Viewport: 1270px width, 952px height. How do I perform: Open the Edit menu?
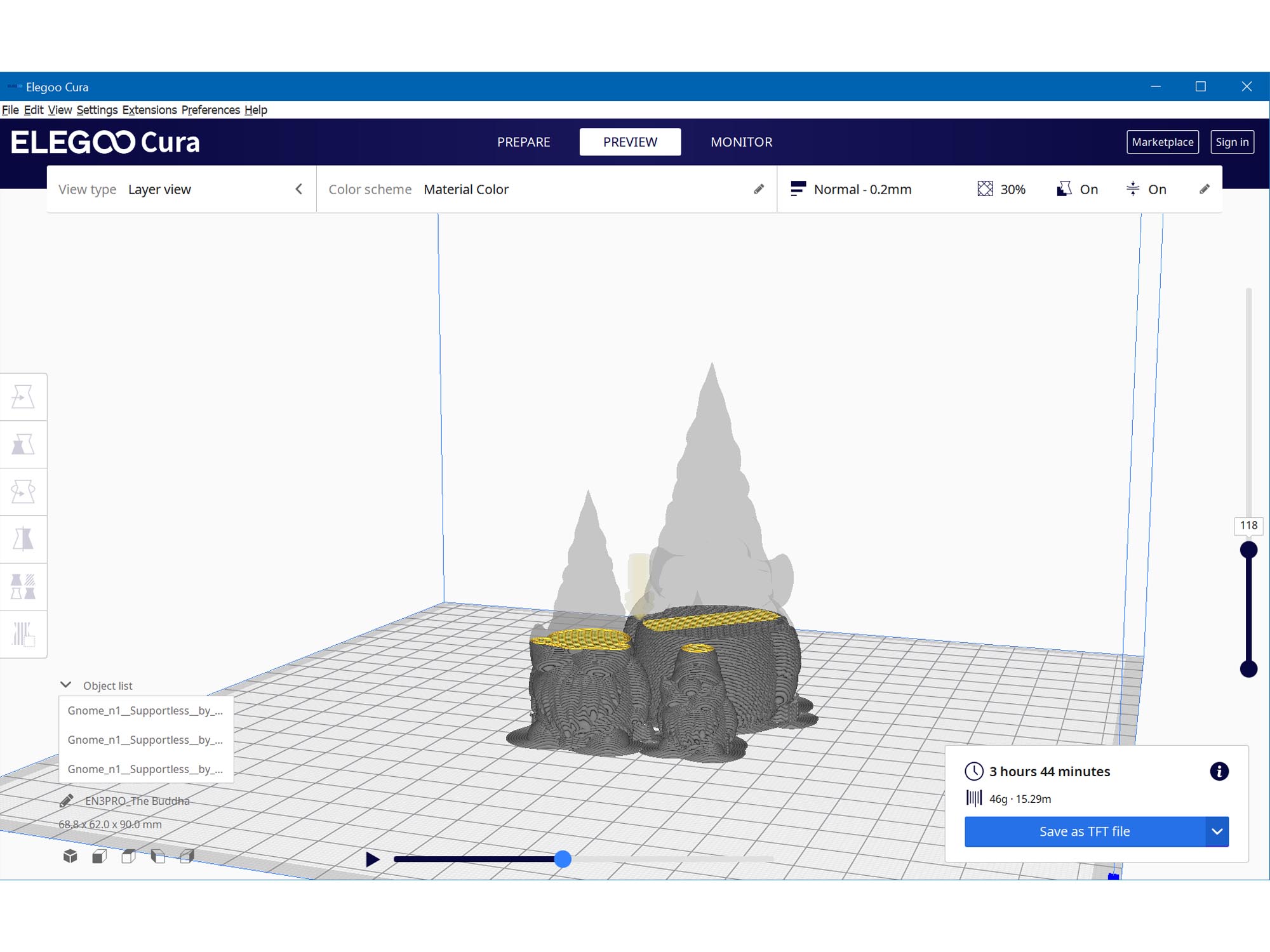click(x=34, y=110)
